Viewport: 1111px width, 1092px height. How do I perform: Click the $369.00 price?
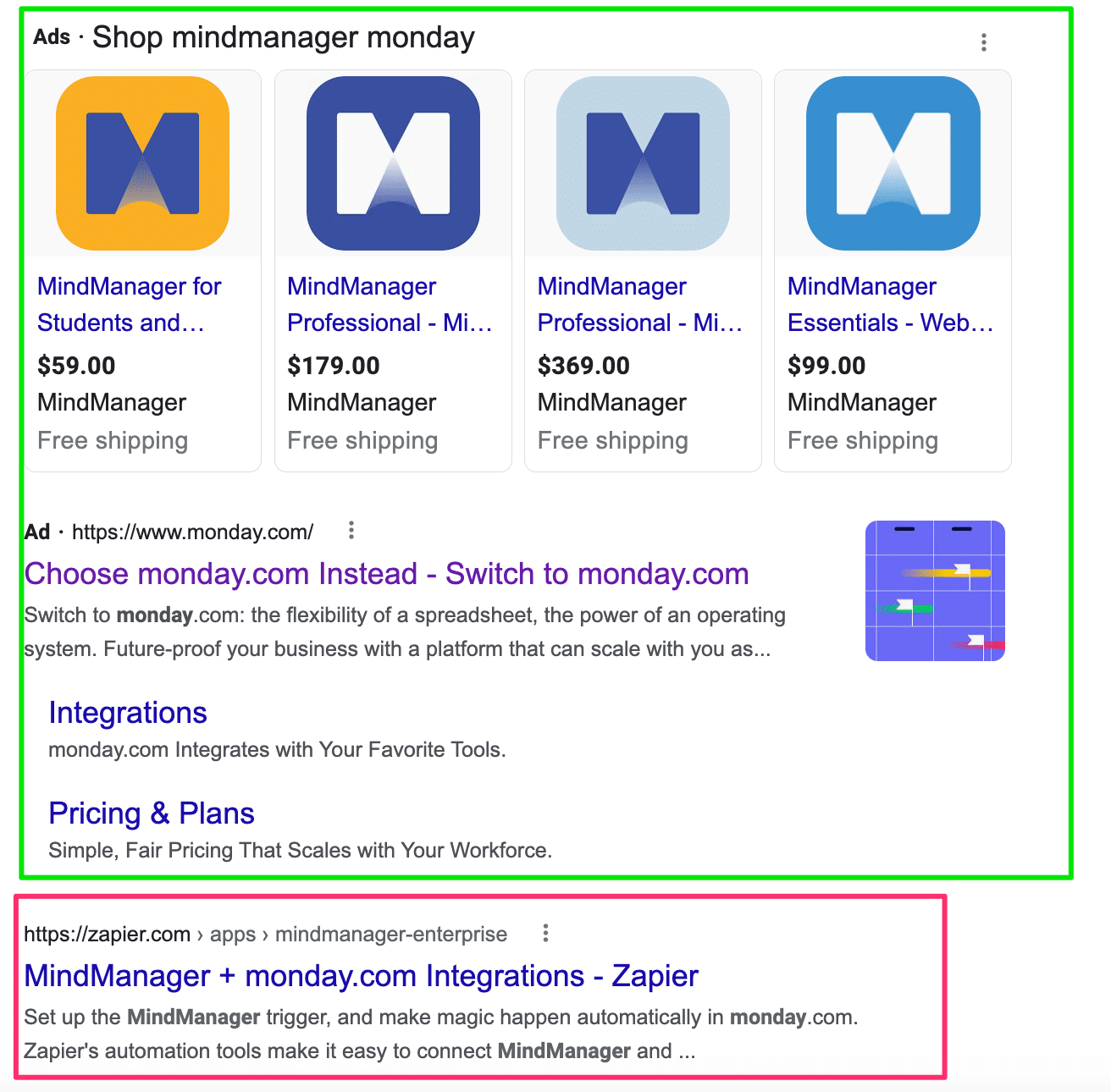(583, 366)
